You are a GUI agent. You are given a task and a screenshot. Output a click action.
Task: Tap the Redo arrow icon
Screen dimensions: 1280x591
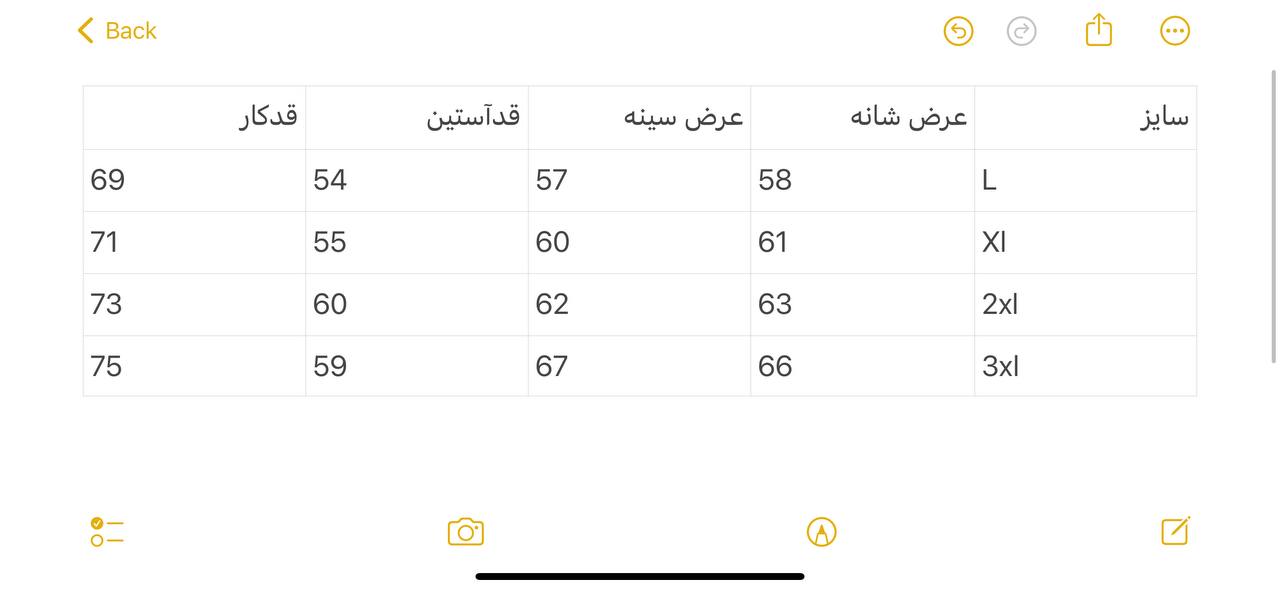tap(1021, 31)
